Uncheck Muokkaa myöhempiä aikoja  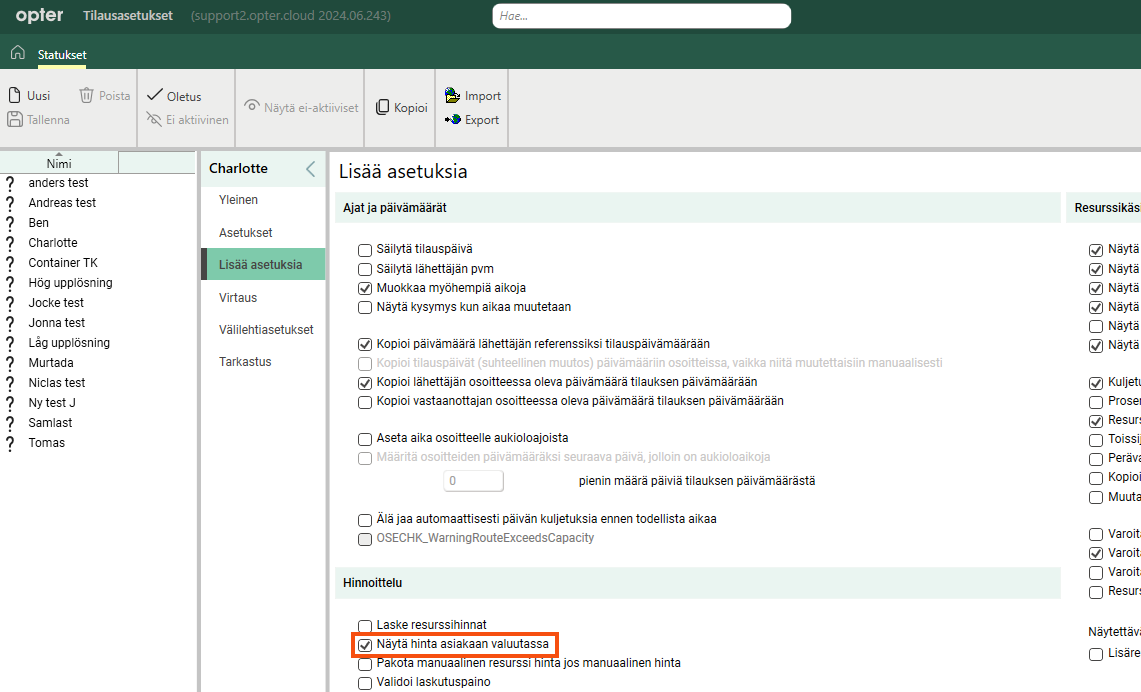(x=365, y=288)
